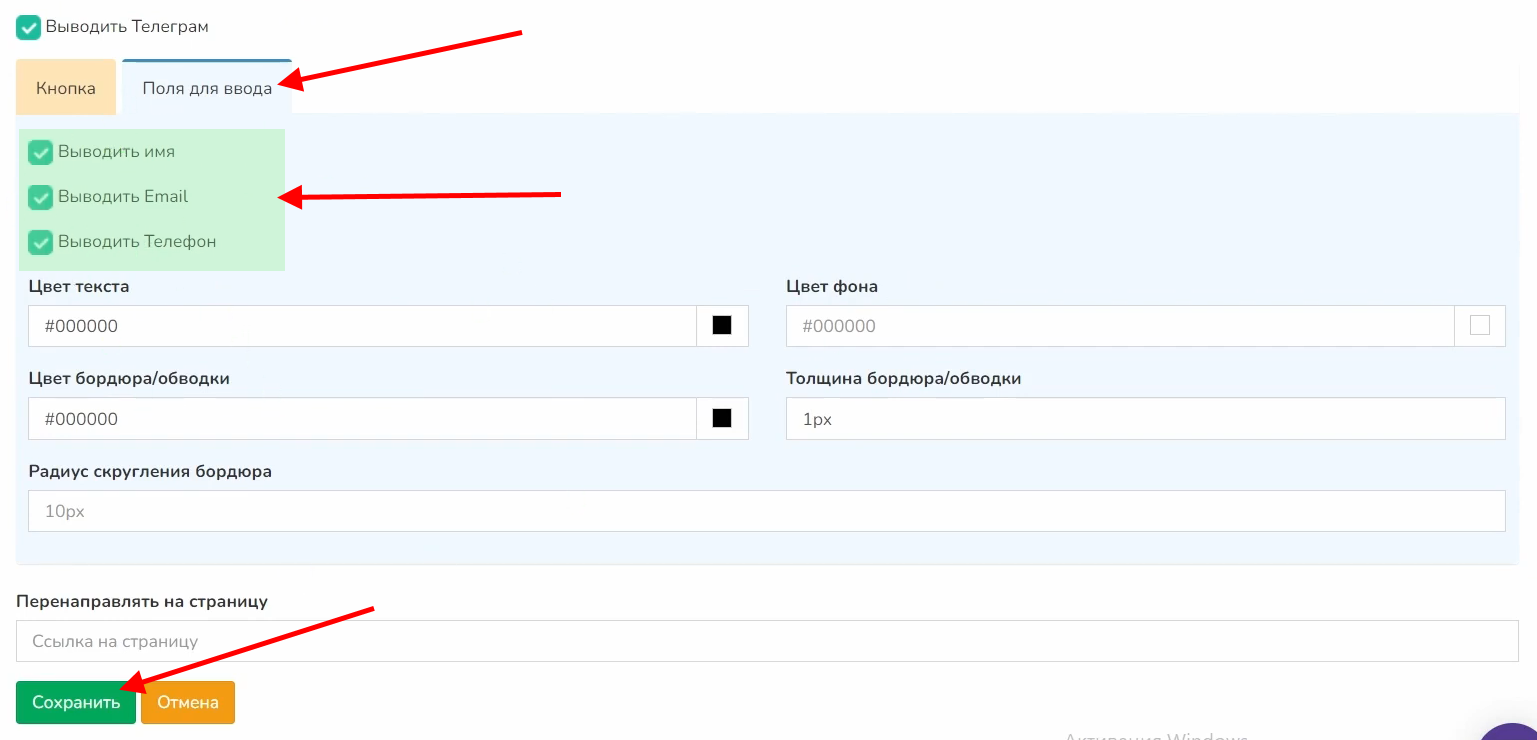The width and height of the screenshot is (1537, 740).
Task: Focus the 'Радиус скругления бордюра' input
Action: pos(766,511)
